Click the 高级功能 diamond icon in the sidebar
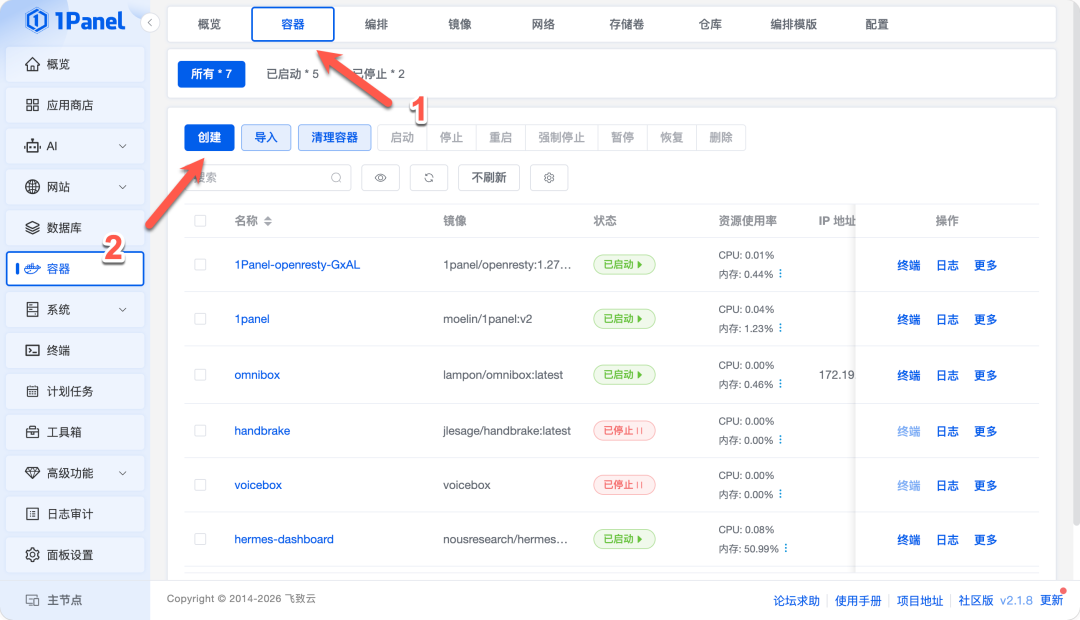The width and height of the screenshot is (1080, 620). tap(32, 473)
